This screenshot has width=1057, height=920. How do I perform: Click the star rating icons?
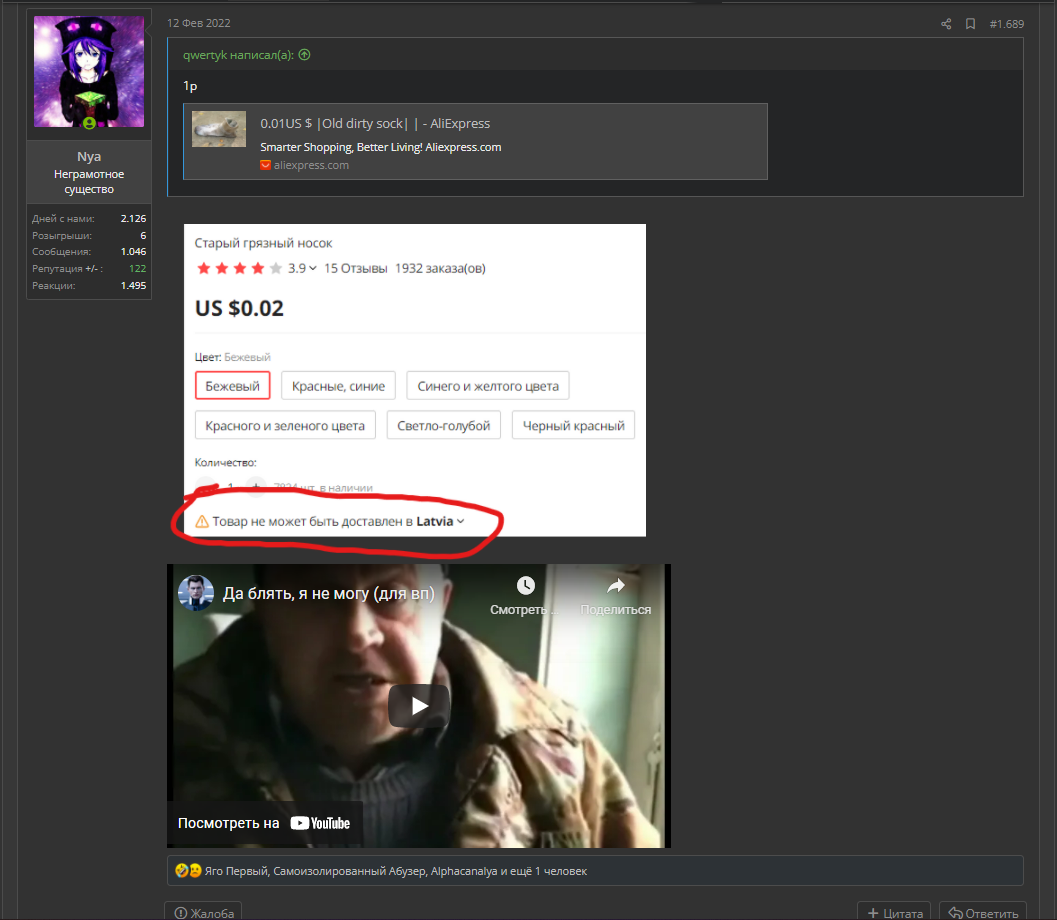click(x=239, y=268)
